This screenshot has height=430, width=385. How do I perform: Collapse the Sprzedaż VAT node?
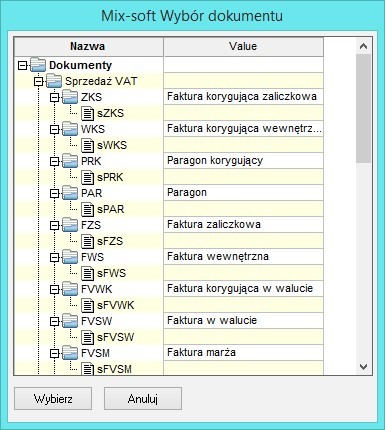[x=39, y=81]
